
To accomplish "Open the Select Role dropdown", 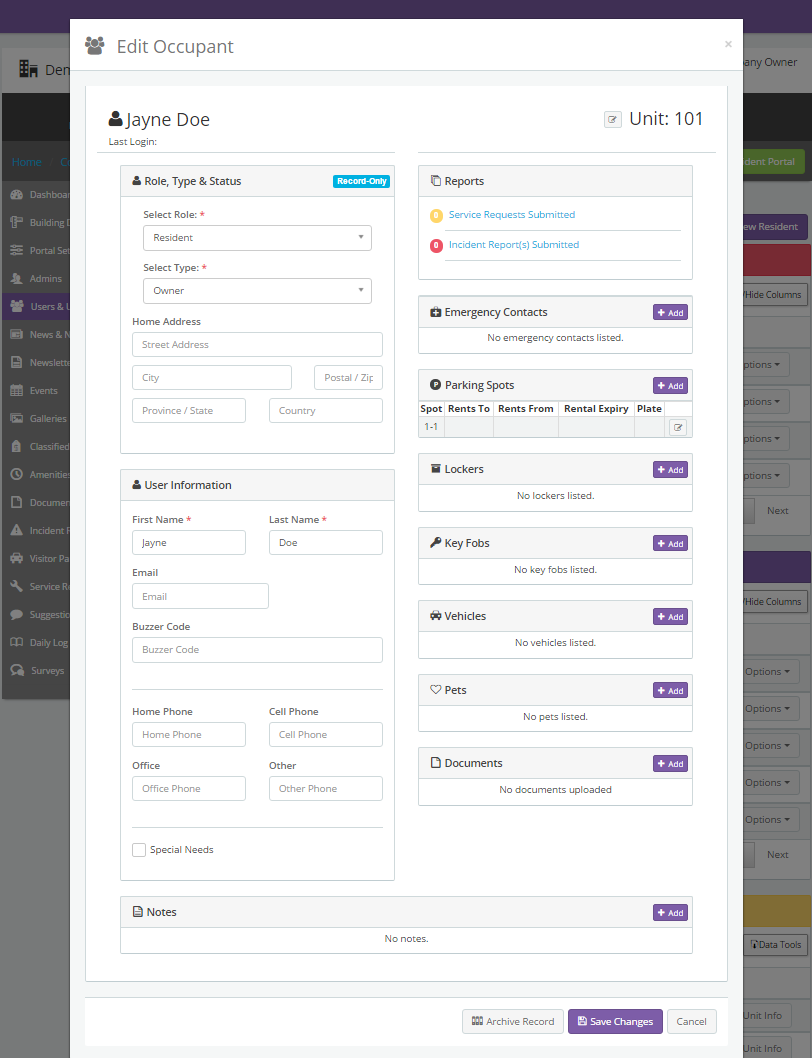I will pyautogui.click(x=257, y=238).
